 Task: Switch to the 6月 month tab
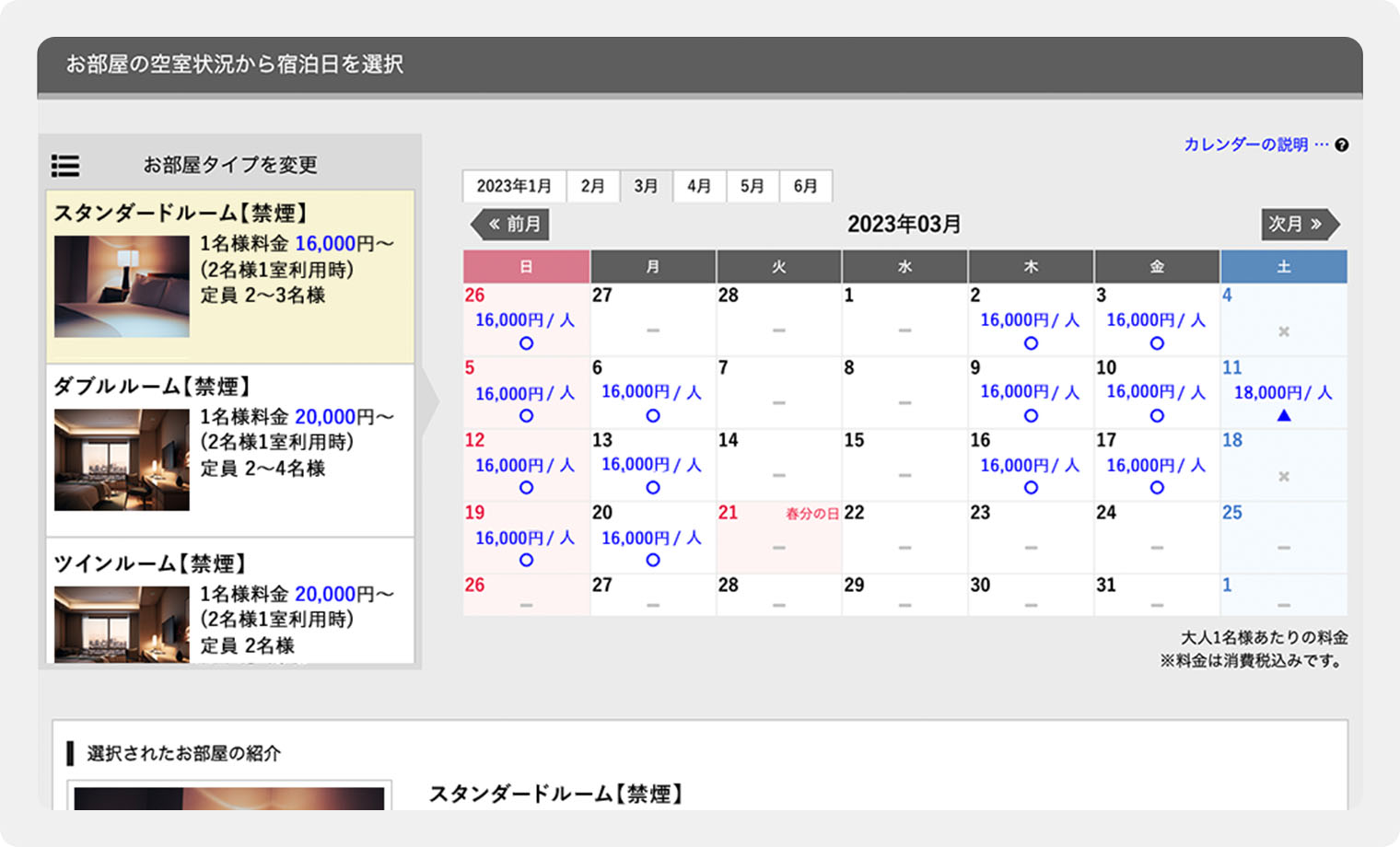[805, 186]
